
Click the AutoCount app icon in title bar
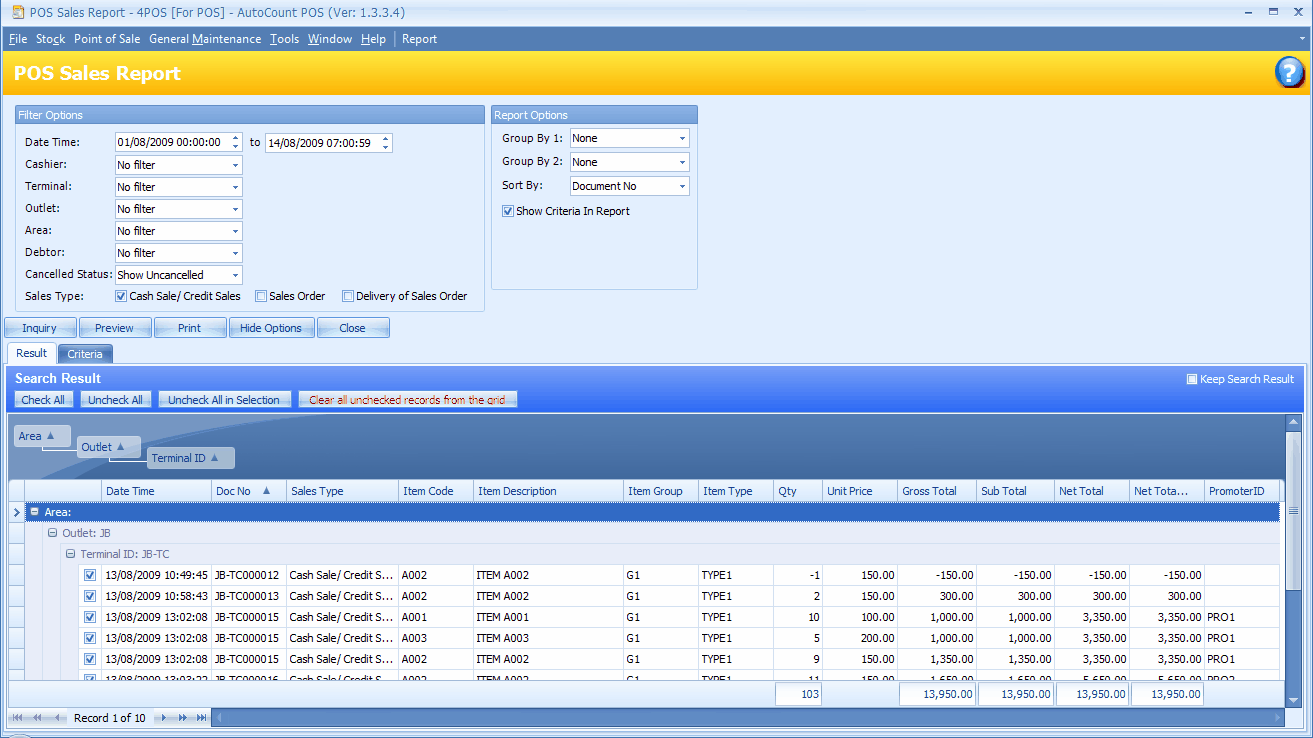click(17, 12)
